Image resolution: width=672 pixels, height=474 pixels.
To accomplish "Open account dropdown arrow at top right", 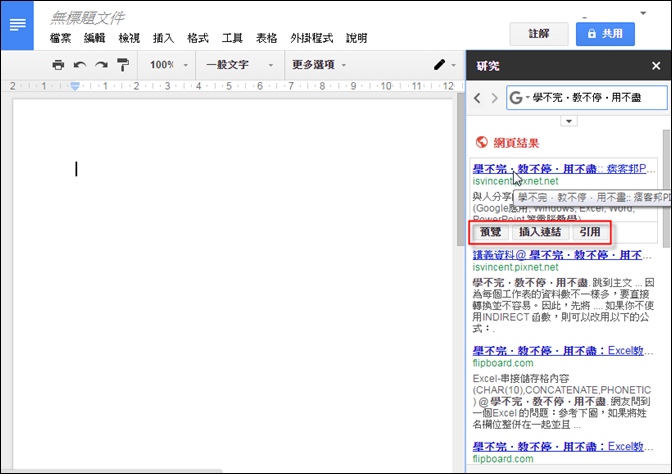I will tap(643, 13).
